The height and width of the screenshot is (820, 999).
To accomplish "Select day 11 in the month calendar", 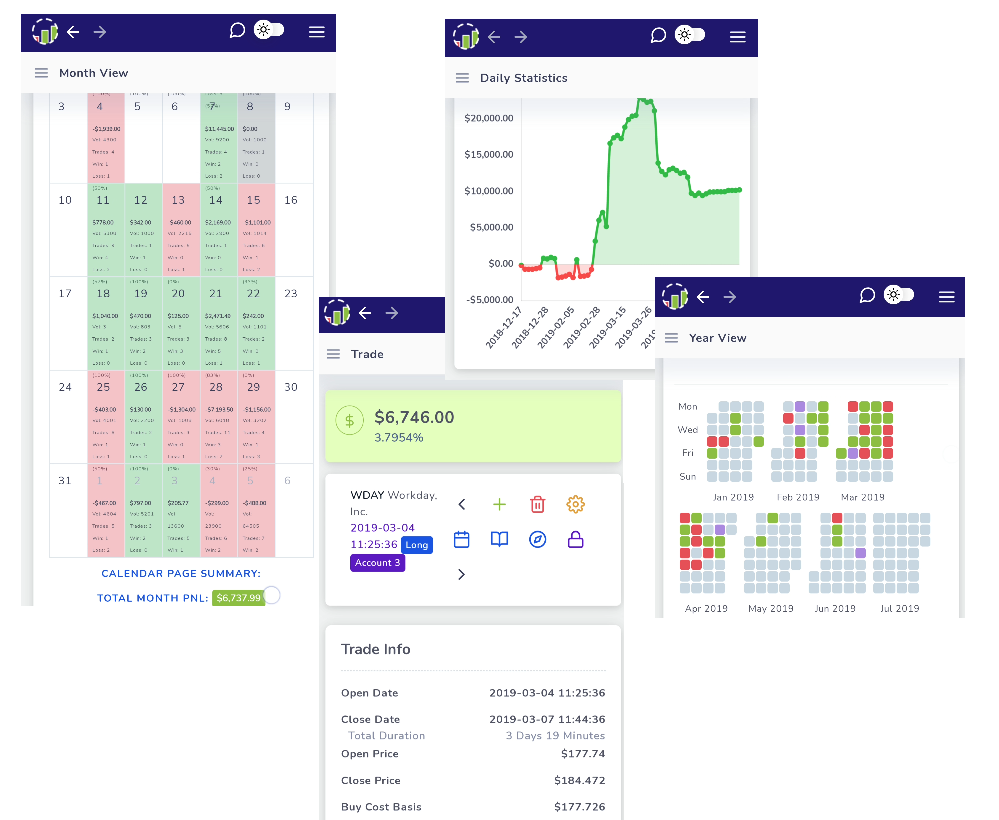I will pyautogui.click(x=106, y=230).
